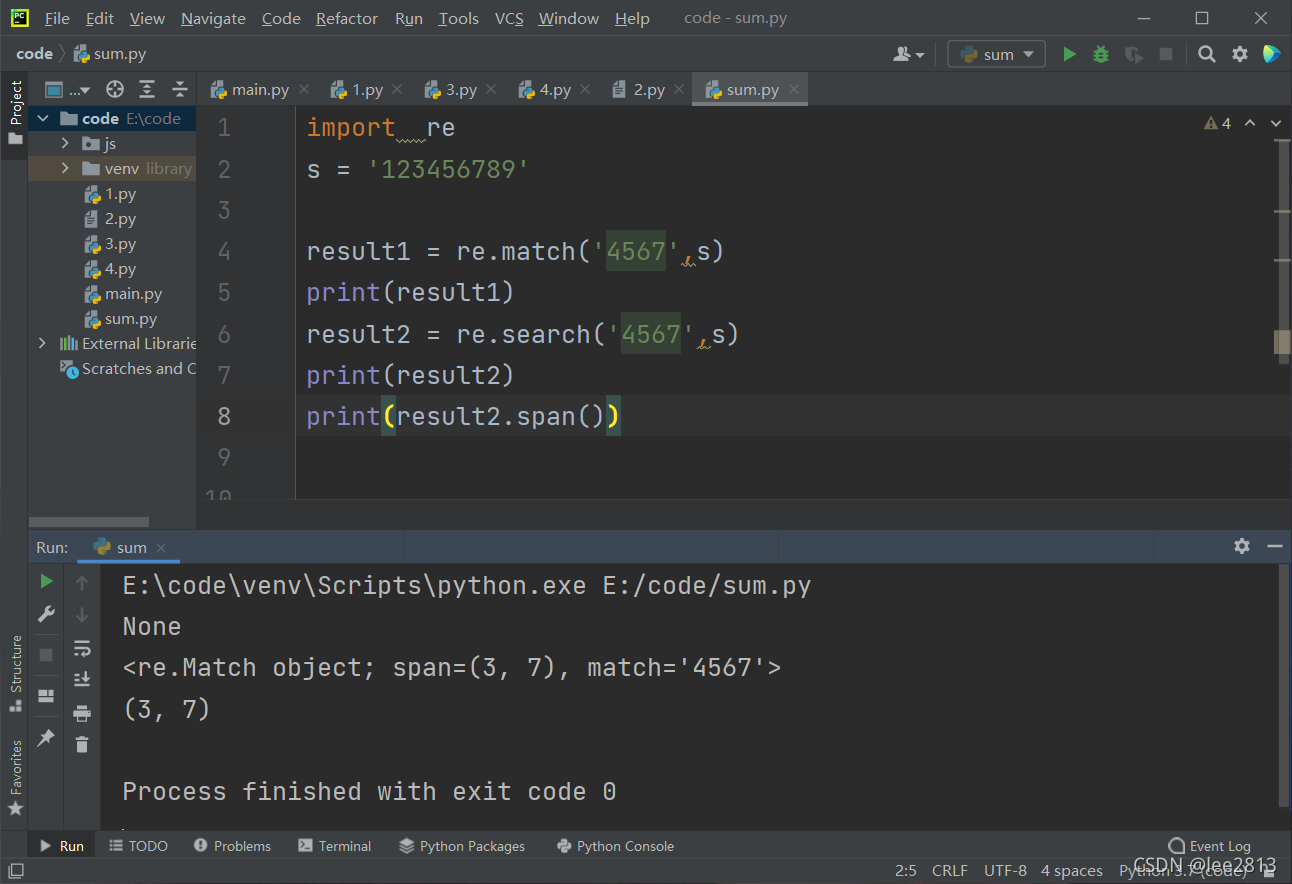
Task: Start debugging with the bug icon
Action: point(1101,54)
